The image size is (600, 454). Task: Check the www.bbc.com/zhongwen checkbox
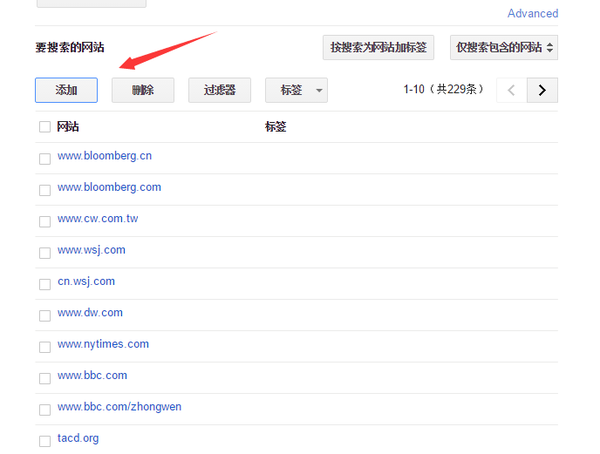[45, 410]
